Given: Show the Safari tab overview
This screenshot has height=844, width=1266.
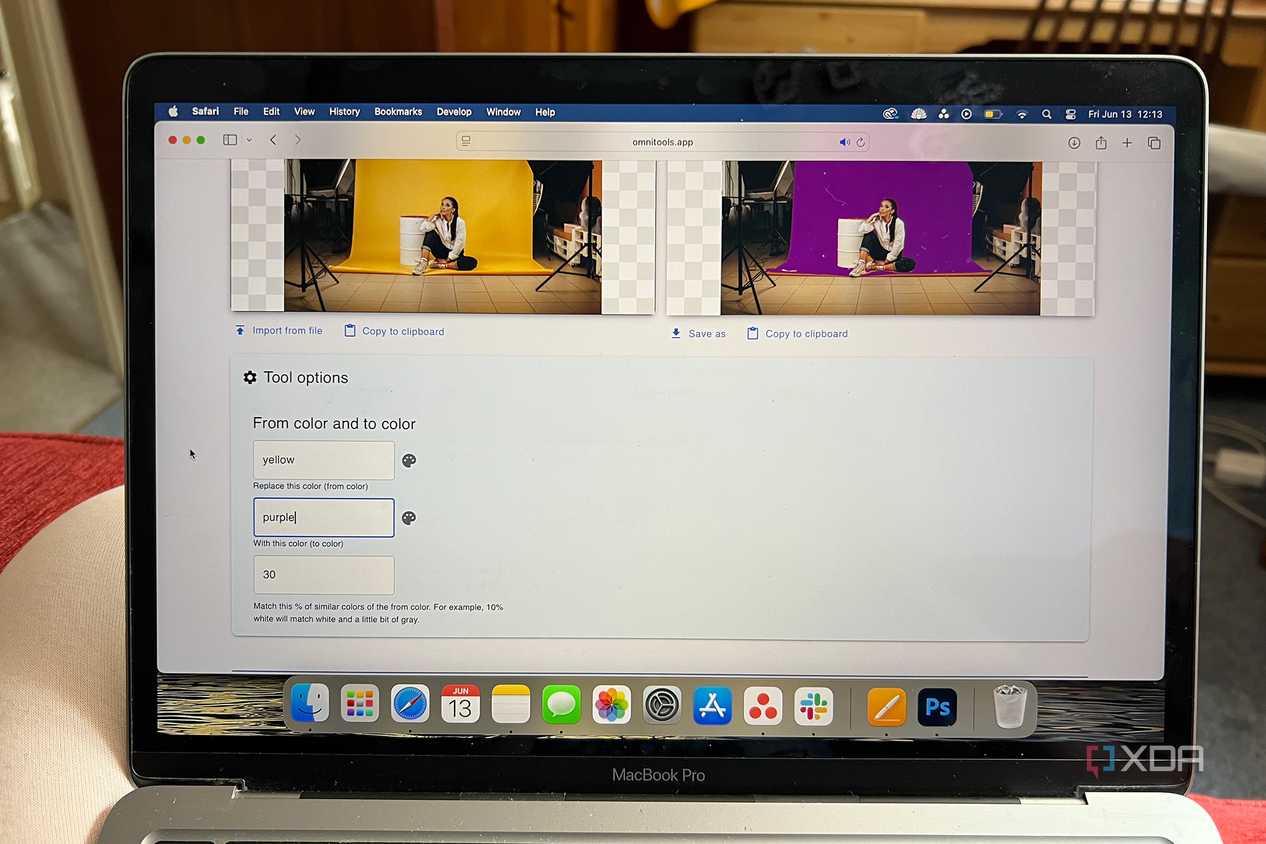Looking at the screenshot, I should point(1154,143).
